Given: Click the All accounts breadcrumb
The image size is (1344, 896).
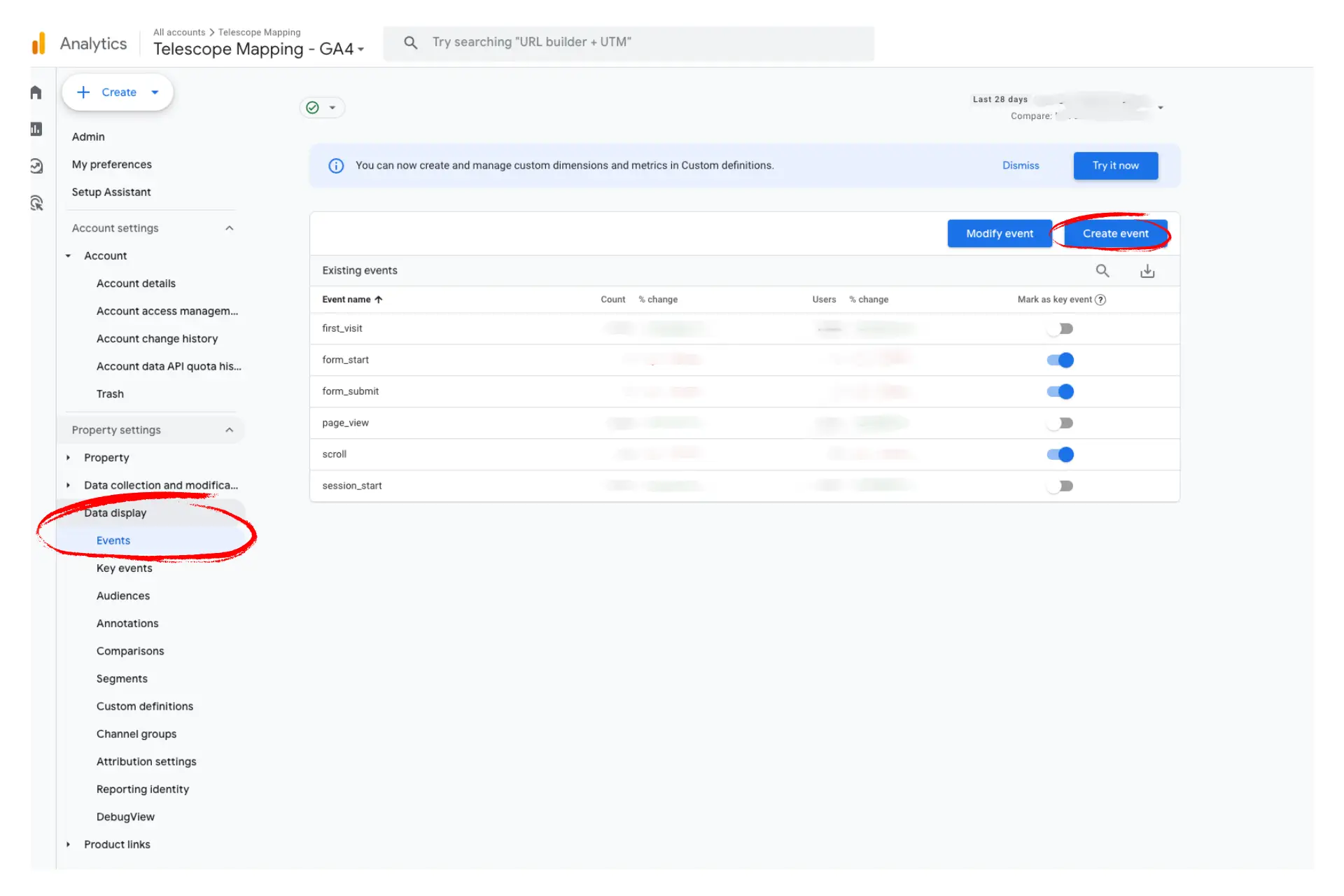Looking at the screenshot, I should point(179,32).
